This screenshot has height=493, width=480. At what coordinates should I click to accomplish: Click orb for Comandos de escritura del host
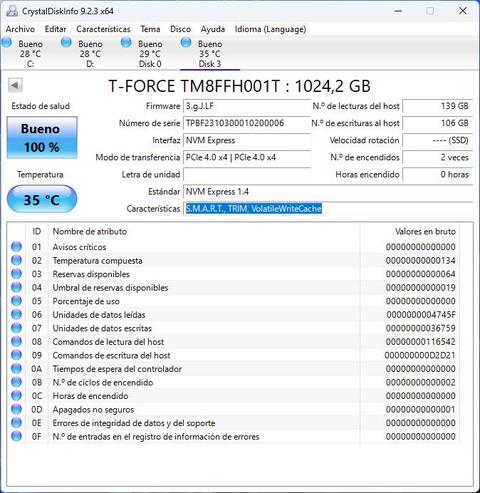16,355
